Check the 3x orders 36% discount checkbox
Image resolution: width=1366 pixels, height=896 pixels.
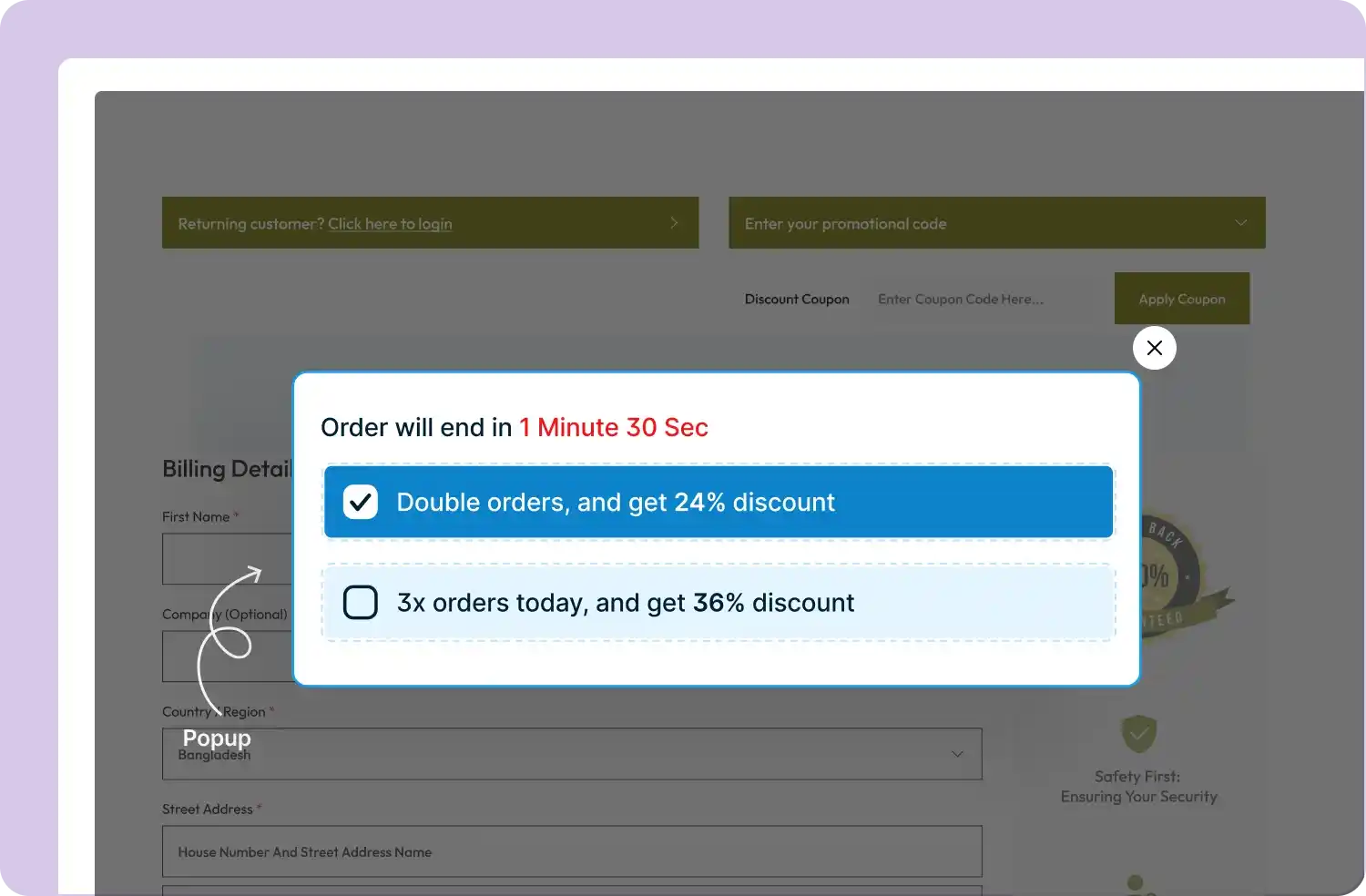[x=361, y=602]
